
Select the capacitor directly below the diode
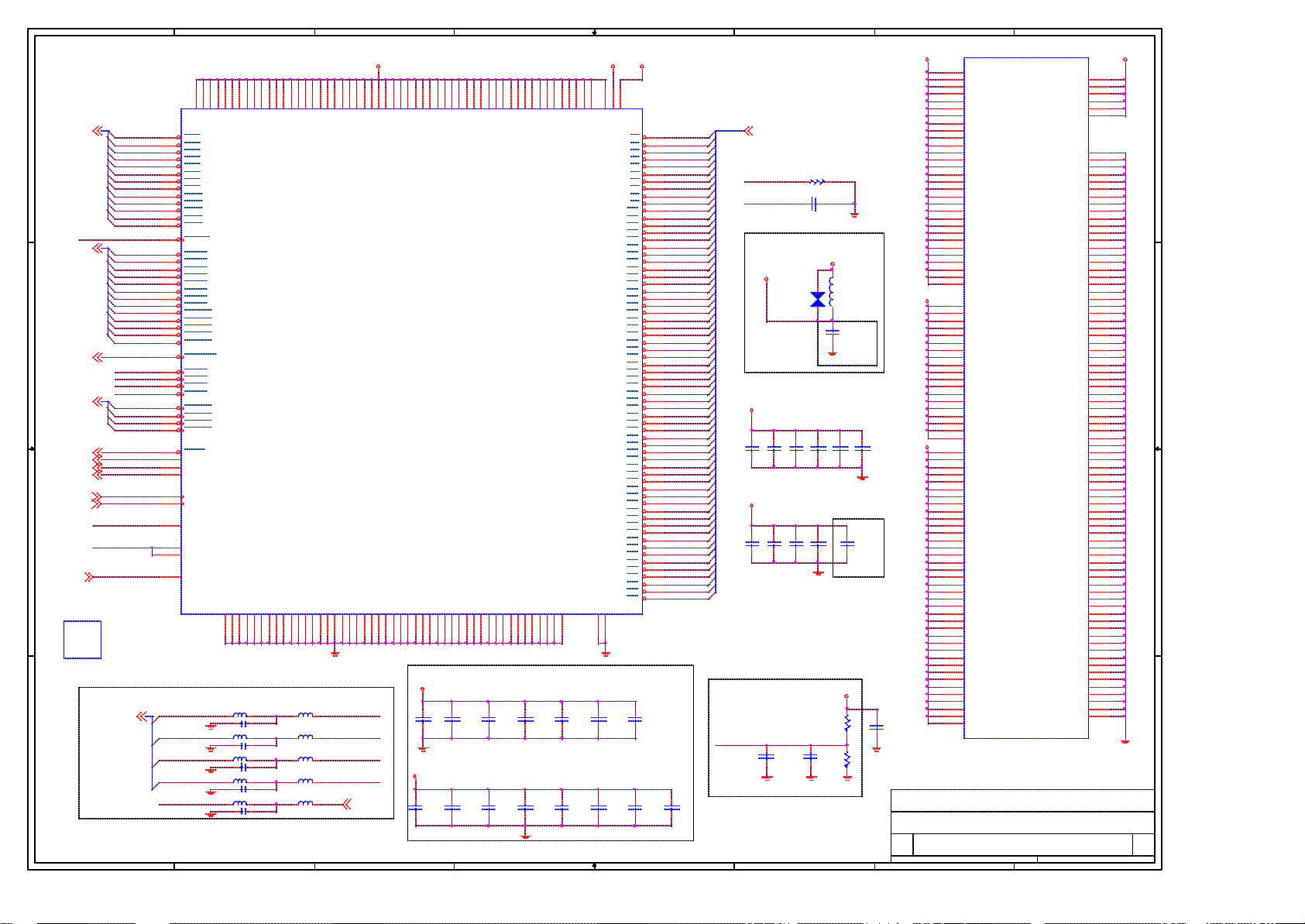833,332
